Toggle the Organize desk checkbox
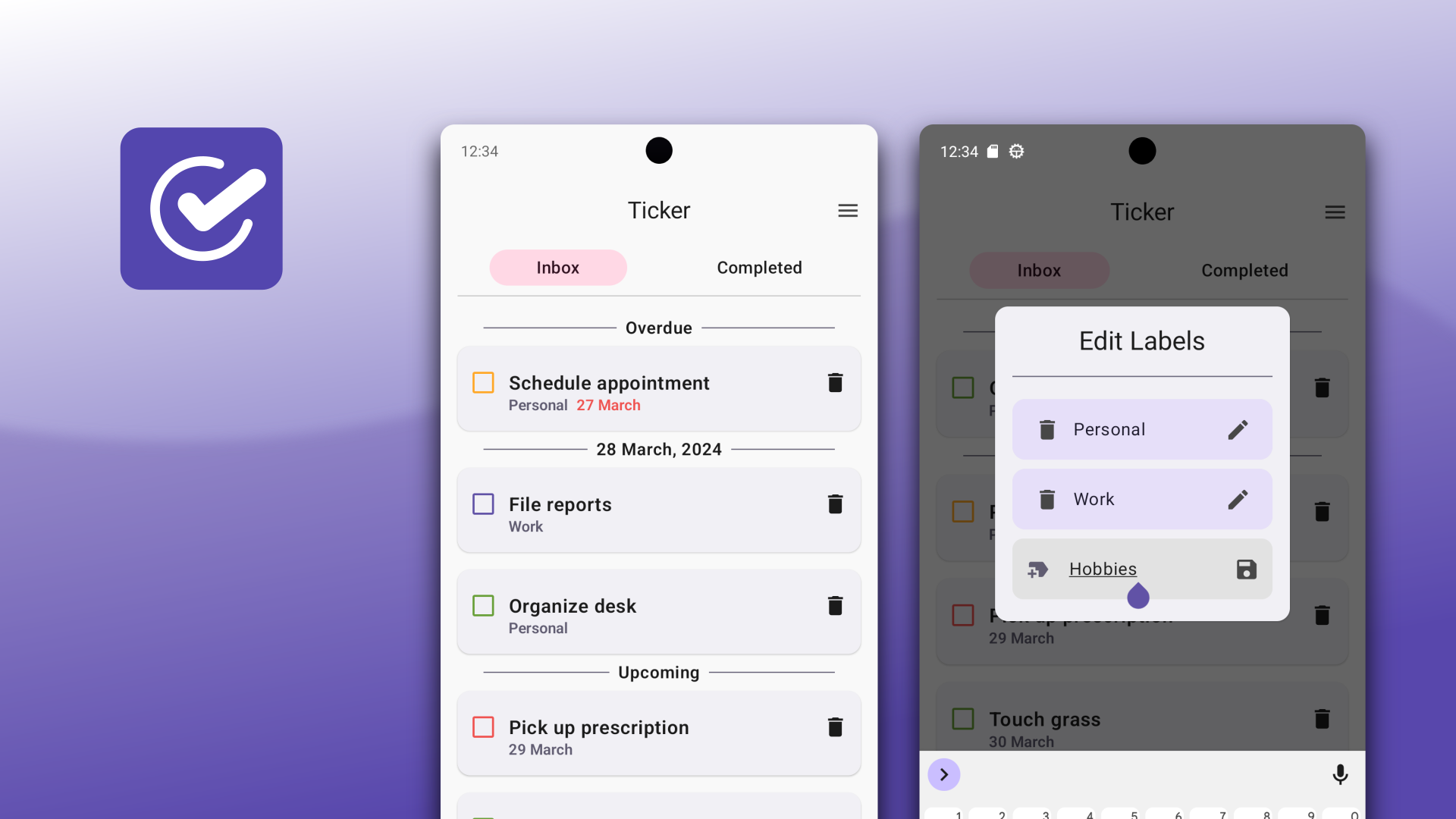 [x=483, y=605]
